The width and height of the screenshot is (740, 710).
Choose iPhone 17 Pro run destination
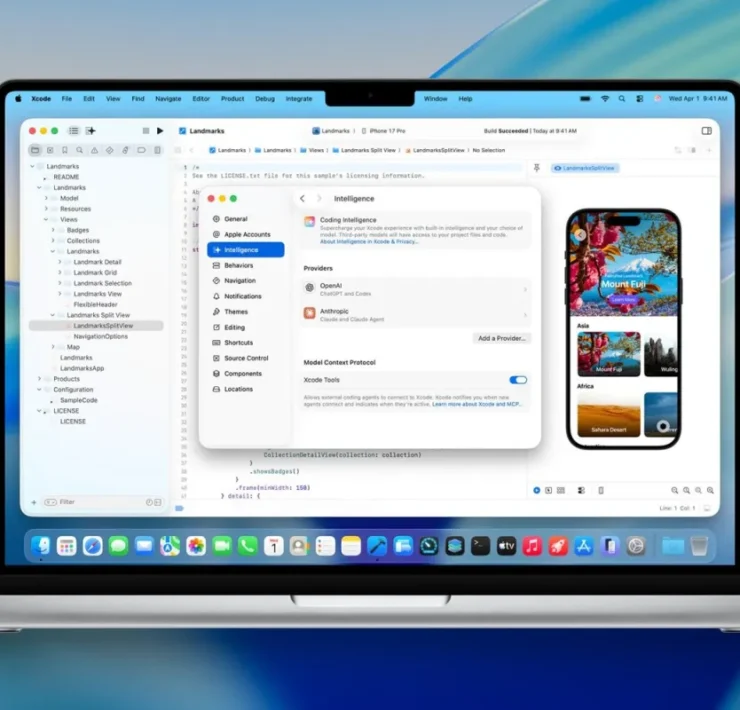383,131
